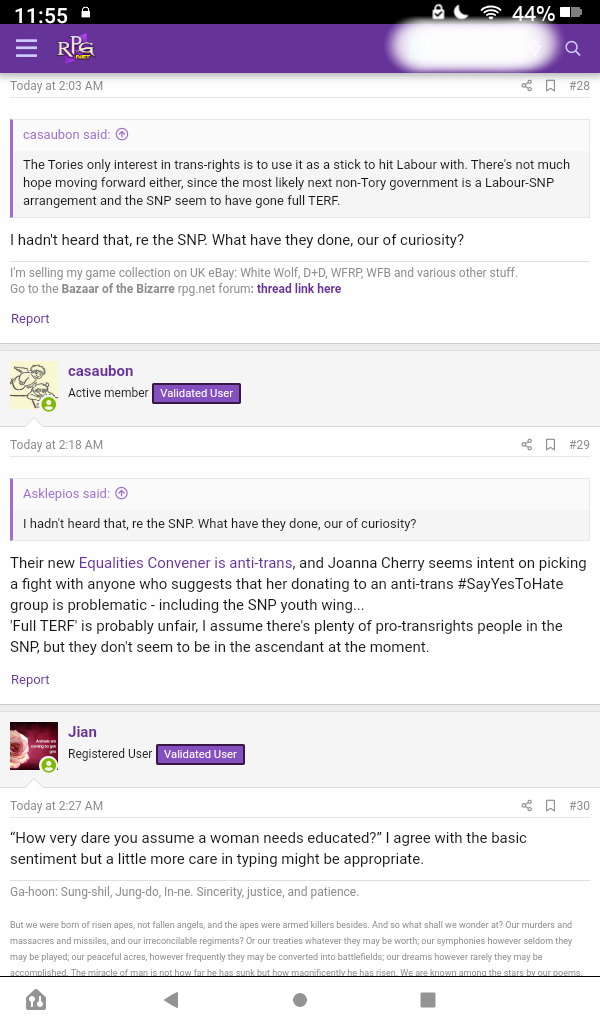The height and width of the screenshot is (1024, 600).
Task: Tap the Android home circle button
Action: coord(300,1000)
